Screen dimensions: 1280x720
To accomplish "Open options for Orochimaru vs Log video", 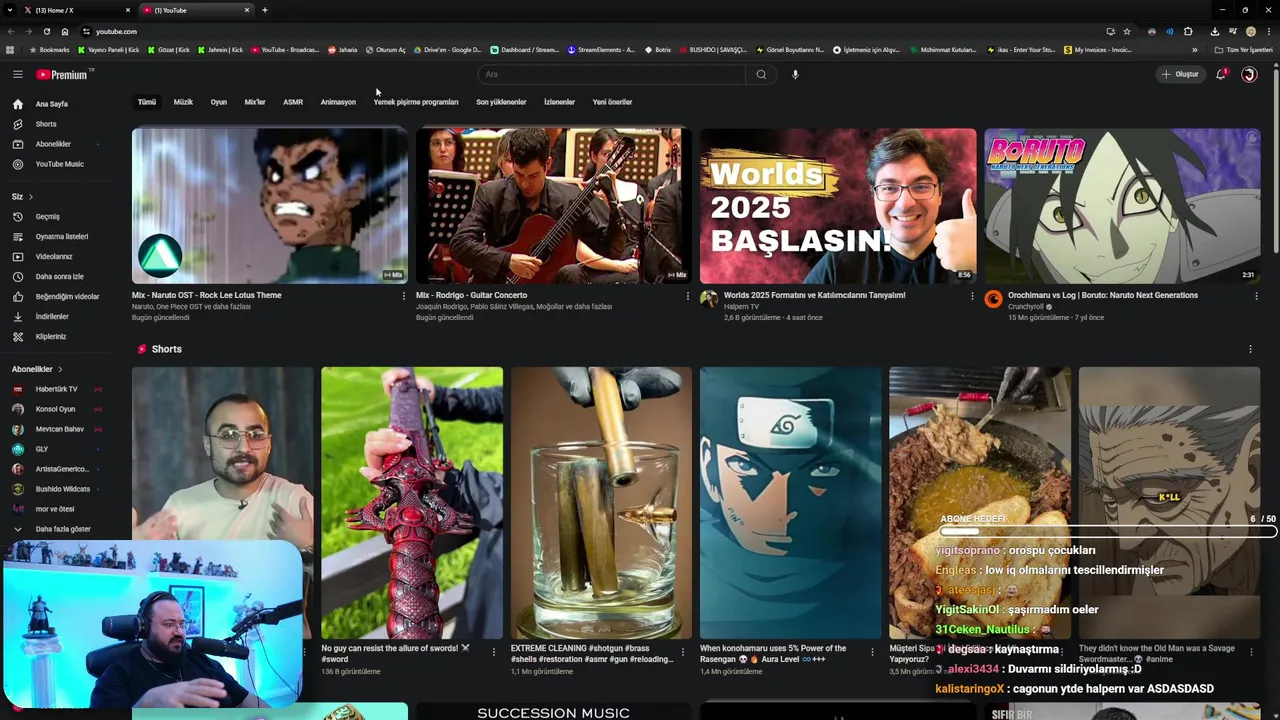I will click(1256, 296).
